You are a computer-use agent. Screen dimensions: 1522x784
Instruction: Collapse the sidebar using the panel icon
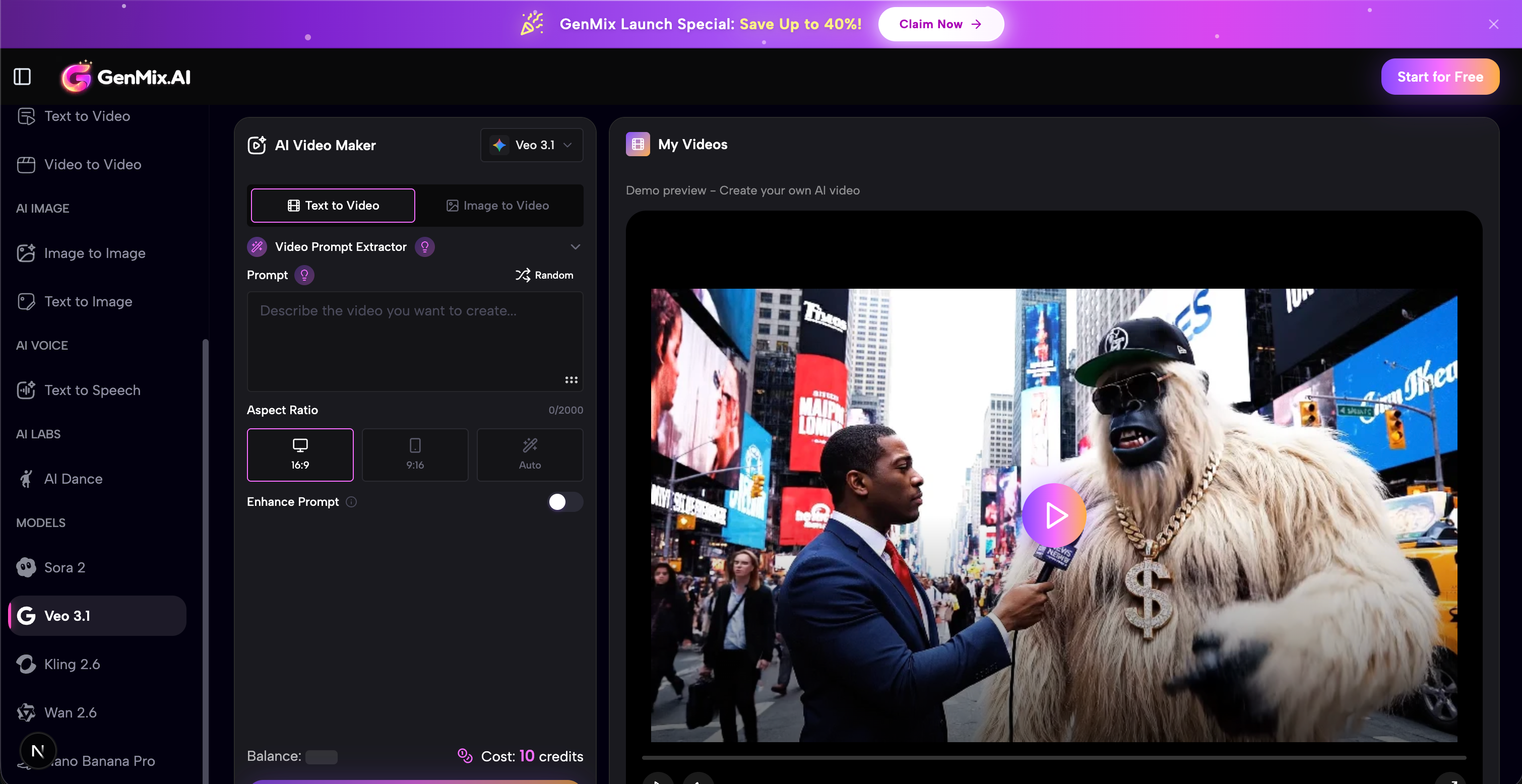click(22, 76)
